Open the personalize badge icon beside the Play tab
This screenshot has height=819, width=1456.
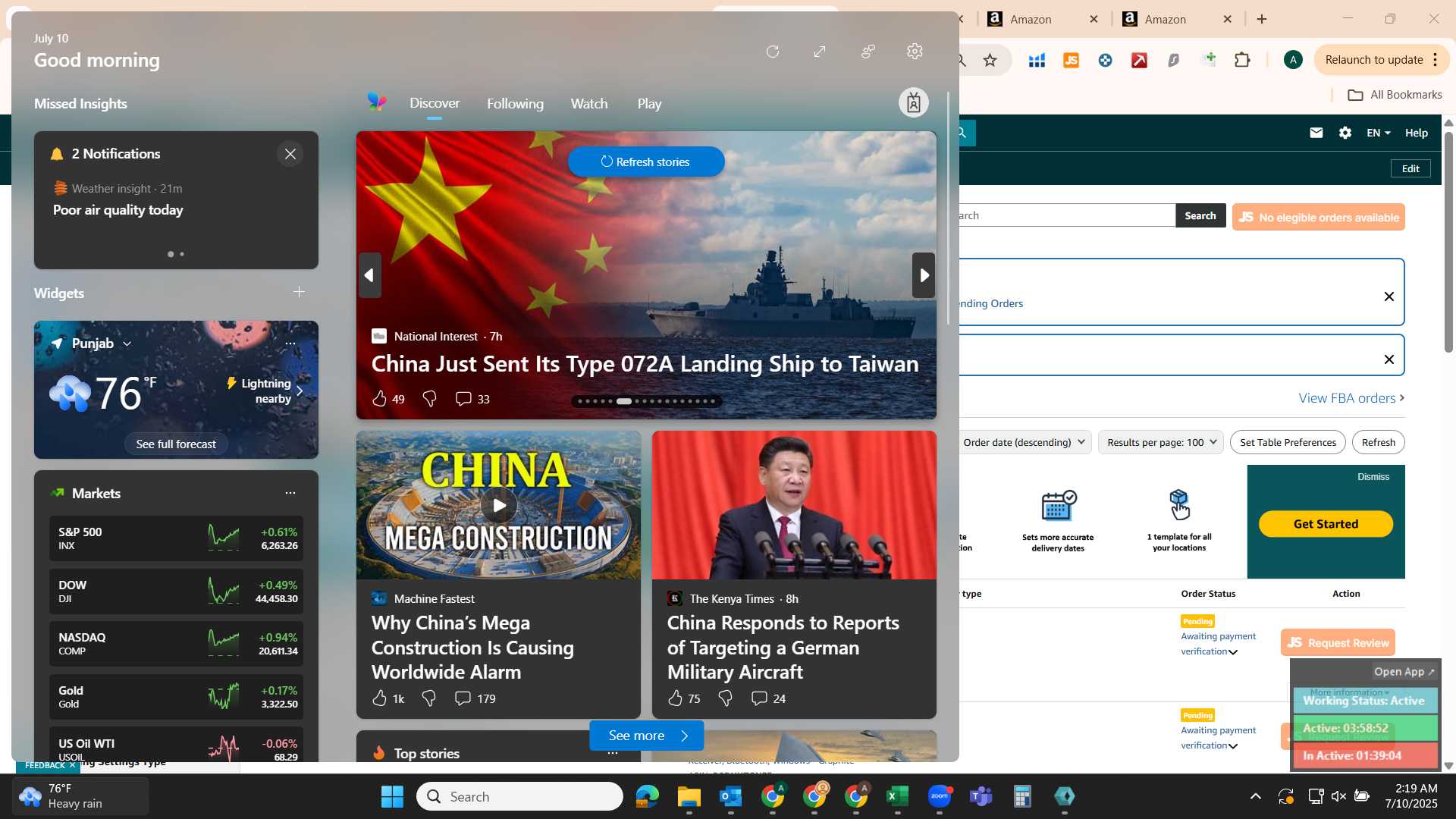(914, 102)
